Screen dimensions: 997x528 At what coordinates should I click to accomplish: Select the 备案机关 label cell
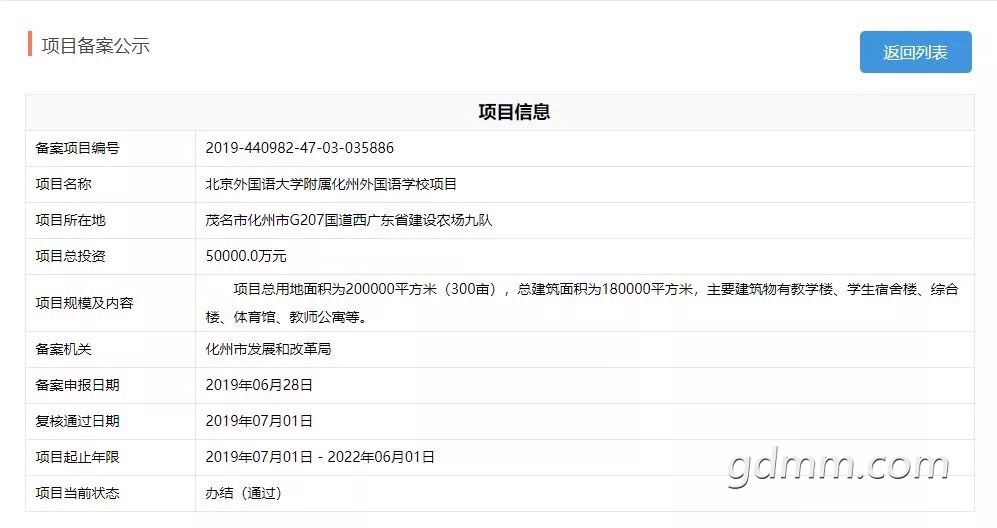(110, 349)
